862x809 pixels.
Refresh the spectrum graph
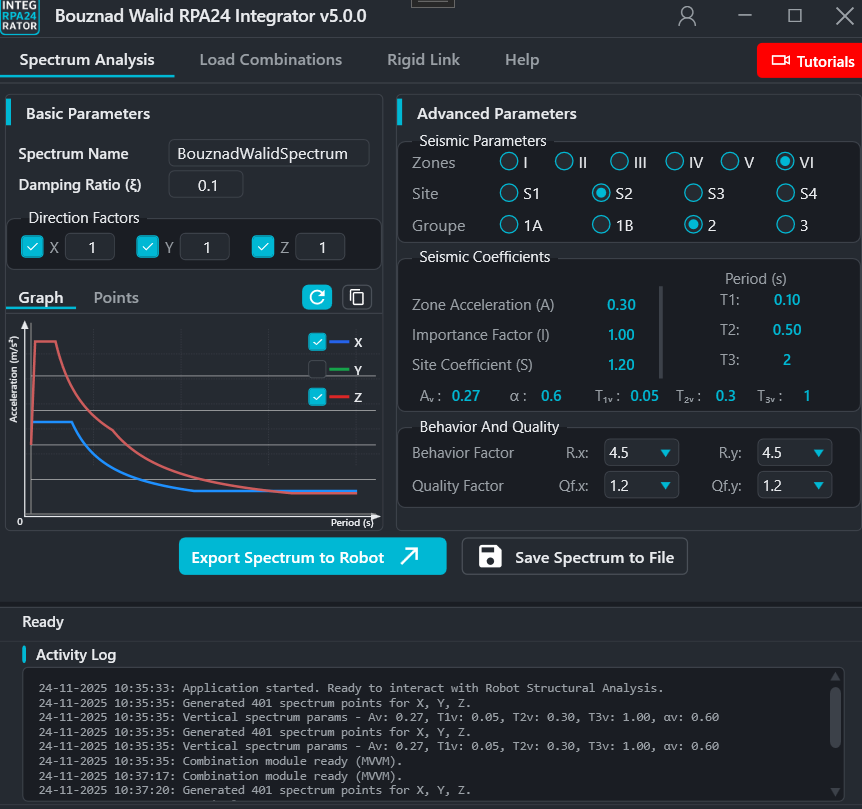pos(317,297)
